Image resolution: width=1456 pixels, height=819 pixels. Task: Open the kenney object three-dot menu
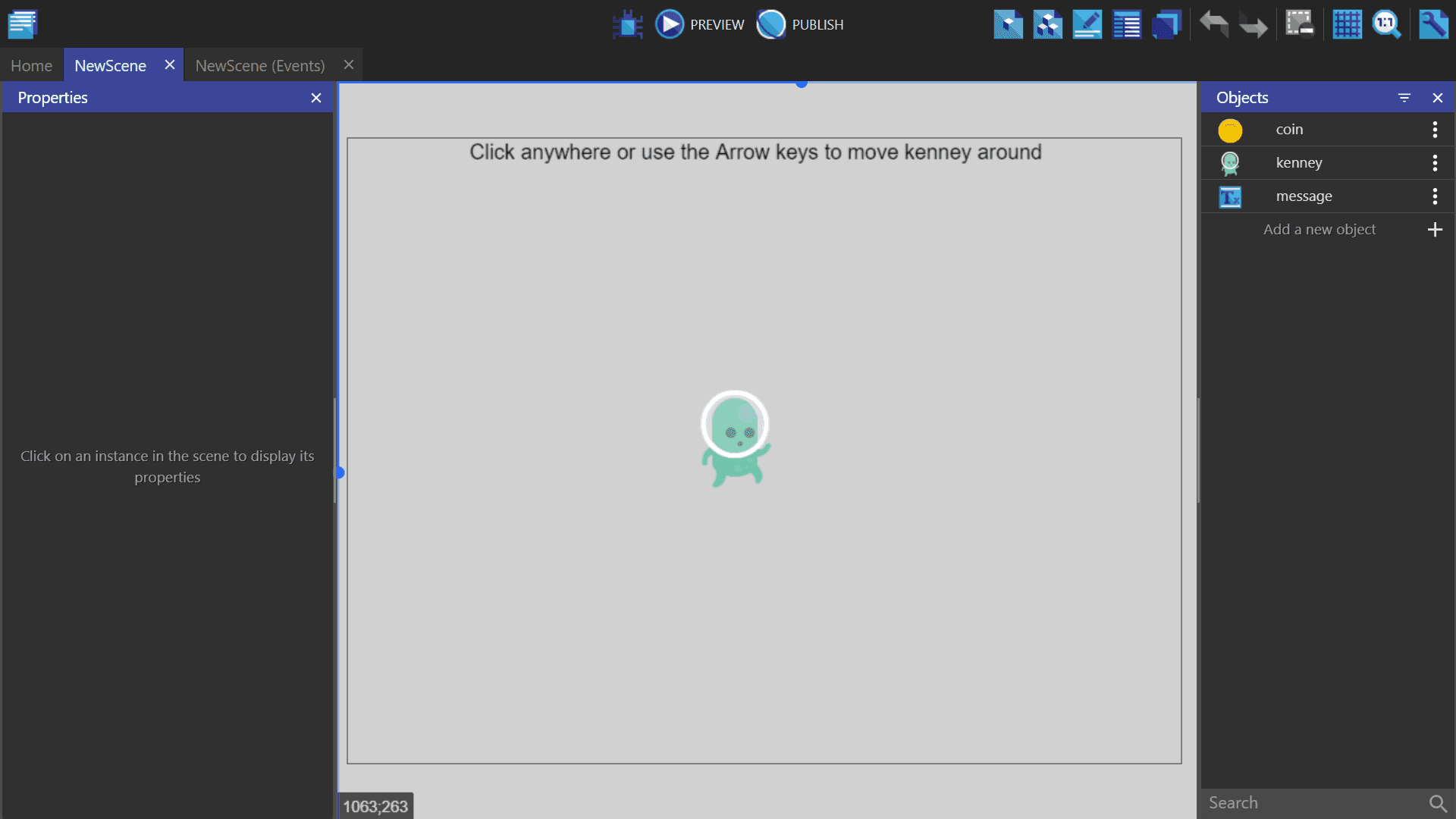[1435, 163]
